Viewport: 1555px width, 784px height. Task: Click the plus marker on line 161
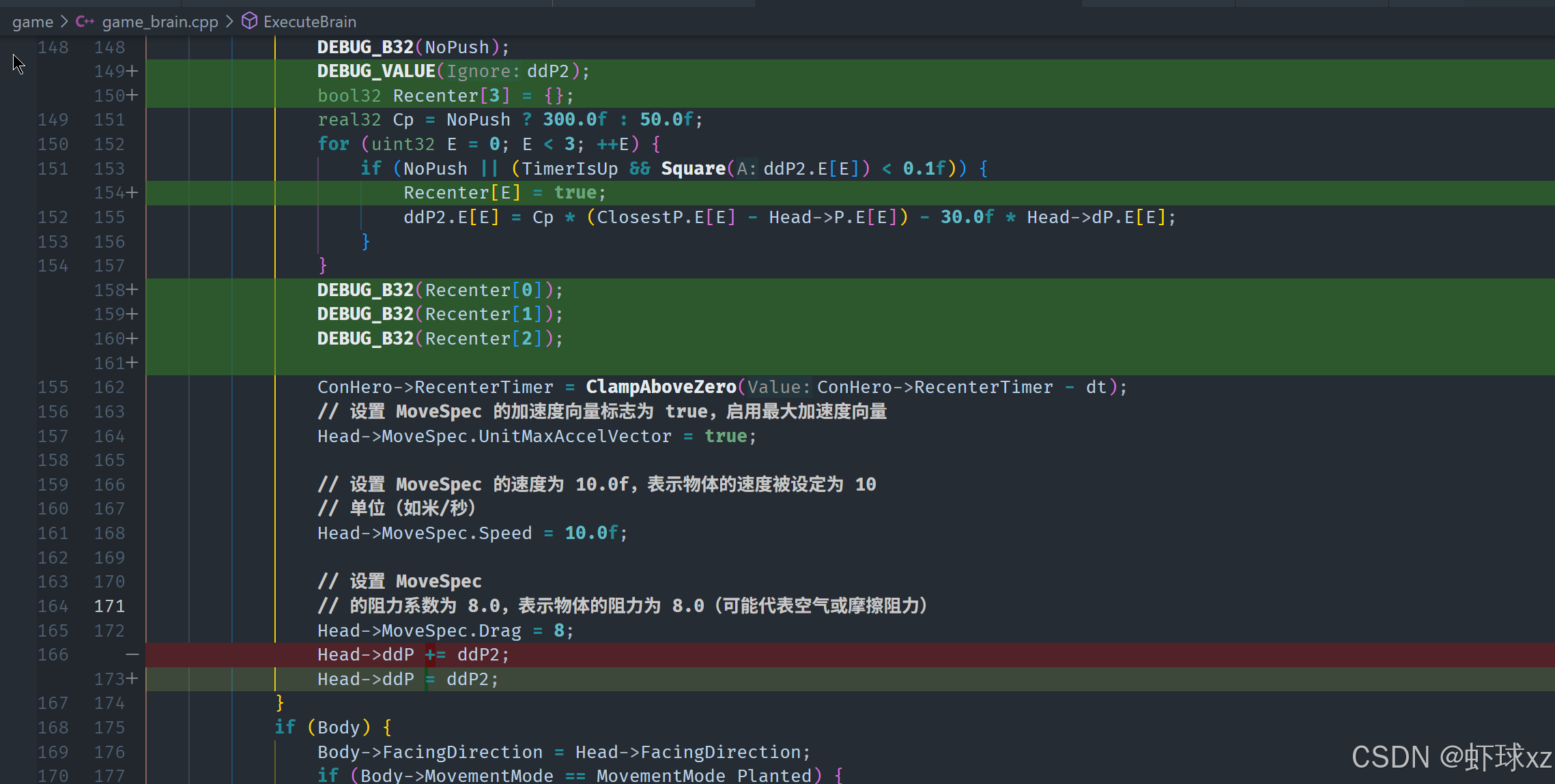point(132,363)
